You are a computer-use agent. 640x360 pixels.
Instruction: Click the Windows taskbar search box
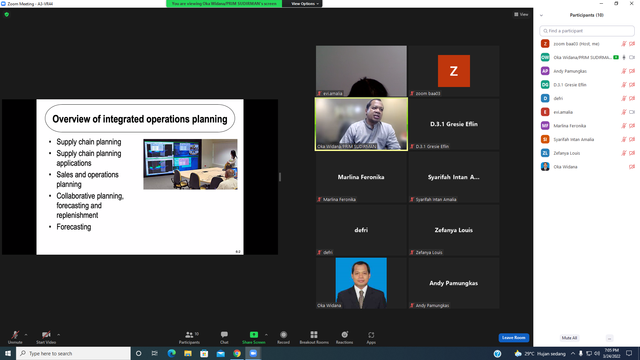(73, 353)
